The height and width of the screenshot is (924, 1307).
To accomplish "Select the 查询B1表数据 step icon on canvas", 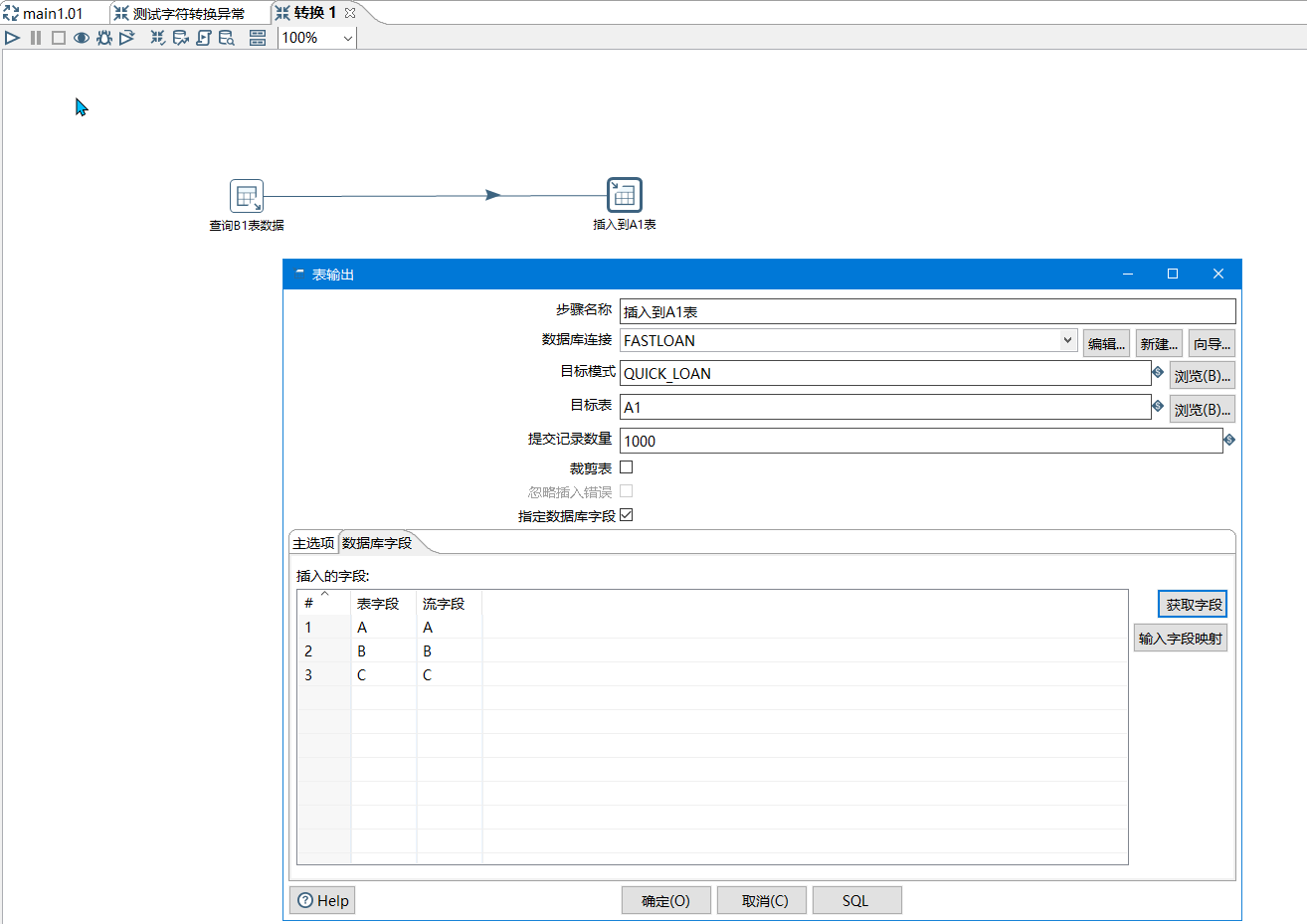I will (247, 196).
